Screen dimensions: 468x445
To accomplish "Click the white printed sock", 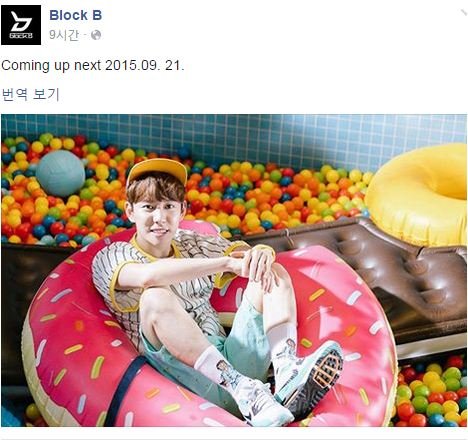I will (x=220, y=367).
